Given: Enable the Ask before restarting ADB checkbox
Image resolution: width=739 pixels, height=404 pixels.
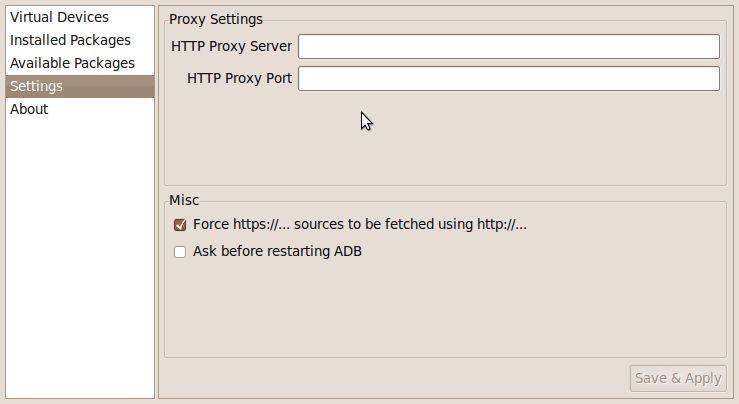Looking at the screenshot, I should click(180, 252).
